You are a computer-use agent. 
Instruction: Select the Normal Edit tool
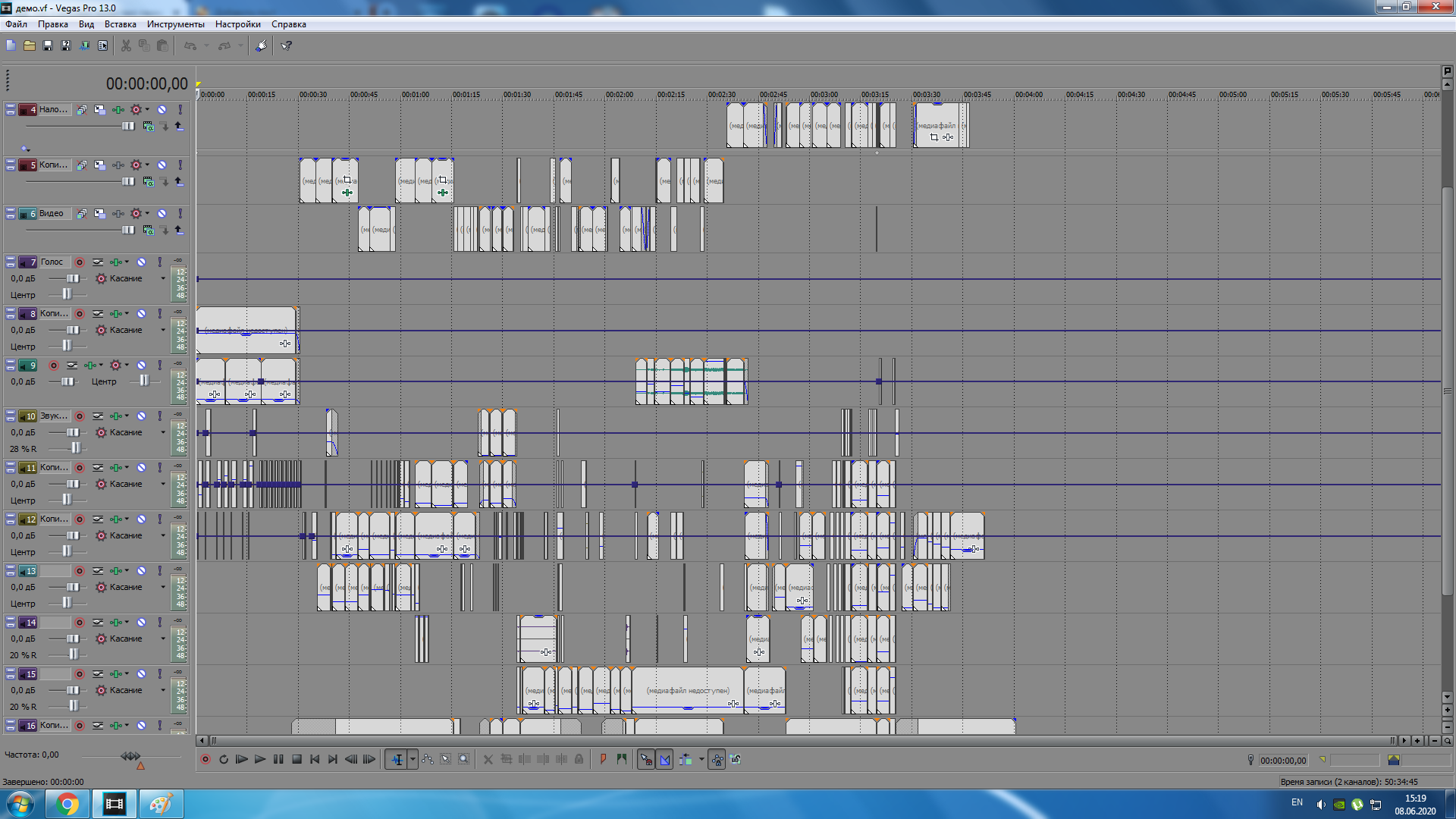pyautogui.click(x=397, y=759)
